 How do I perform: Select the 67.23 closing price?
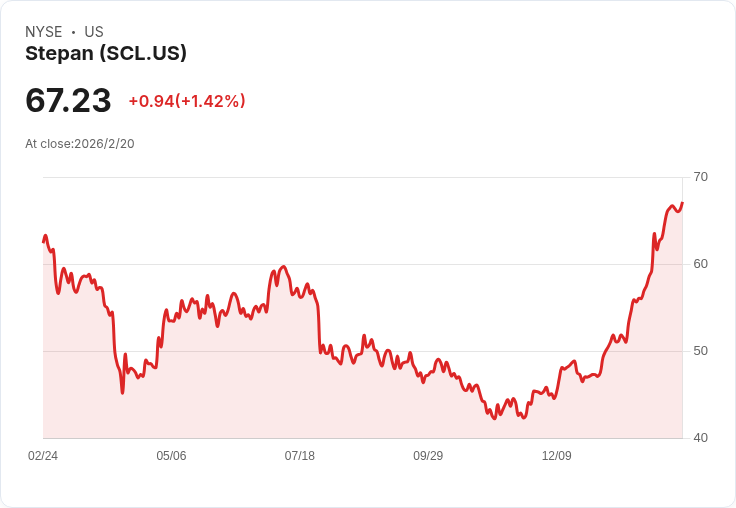[x=68, y=100]
